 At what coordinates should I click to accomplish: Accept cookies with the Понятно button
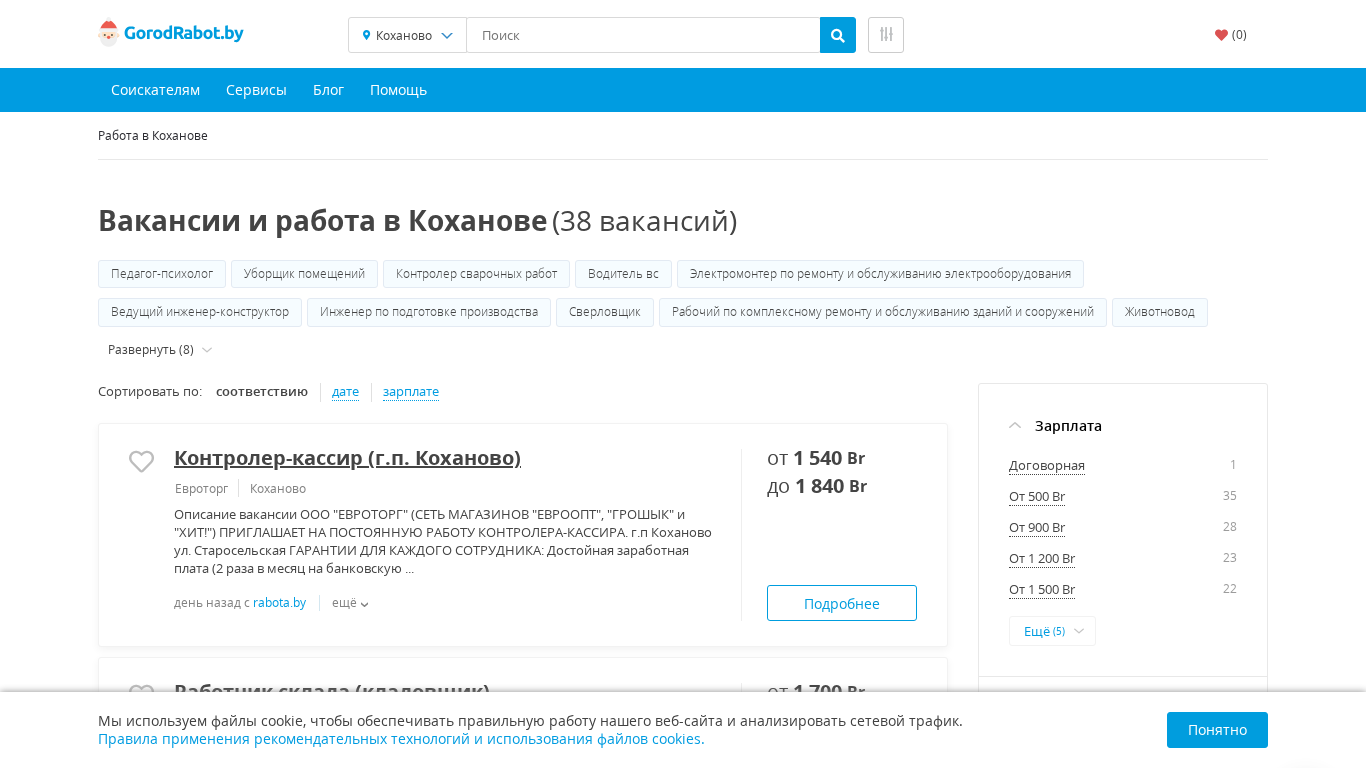[1217, 730]
